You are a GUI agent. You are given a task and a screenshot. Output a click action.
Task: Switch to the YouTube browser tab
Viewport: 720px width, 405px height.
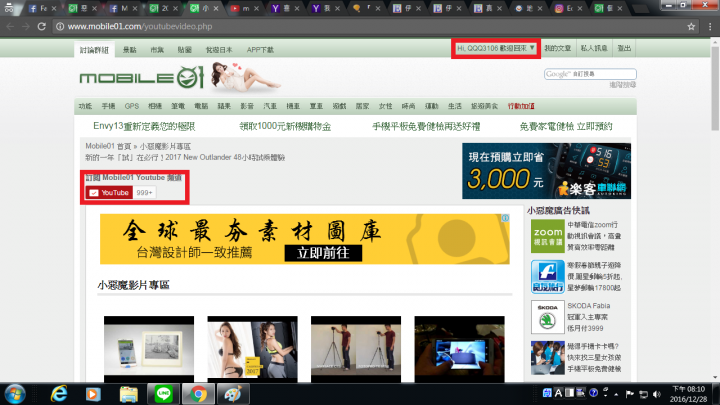point(245,8)
